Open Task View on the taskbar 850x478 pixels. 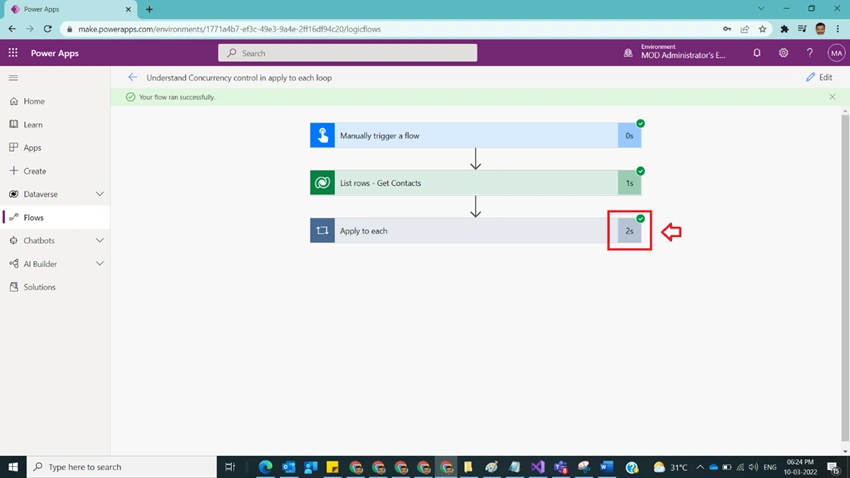pos(230,467)
